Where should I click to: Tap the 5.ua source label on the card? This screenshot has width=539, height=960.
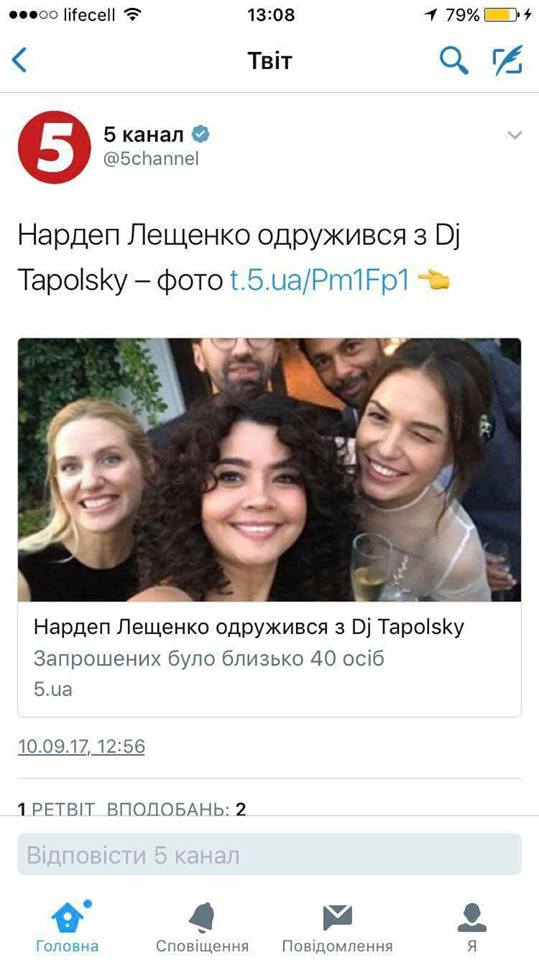53,689
